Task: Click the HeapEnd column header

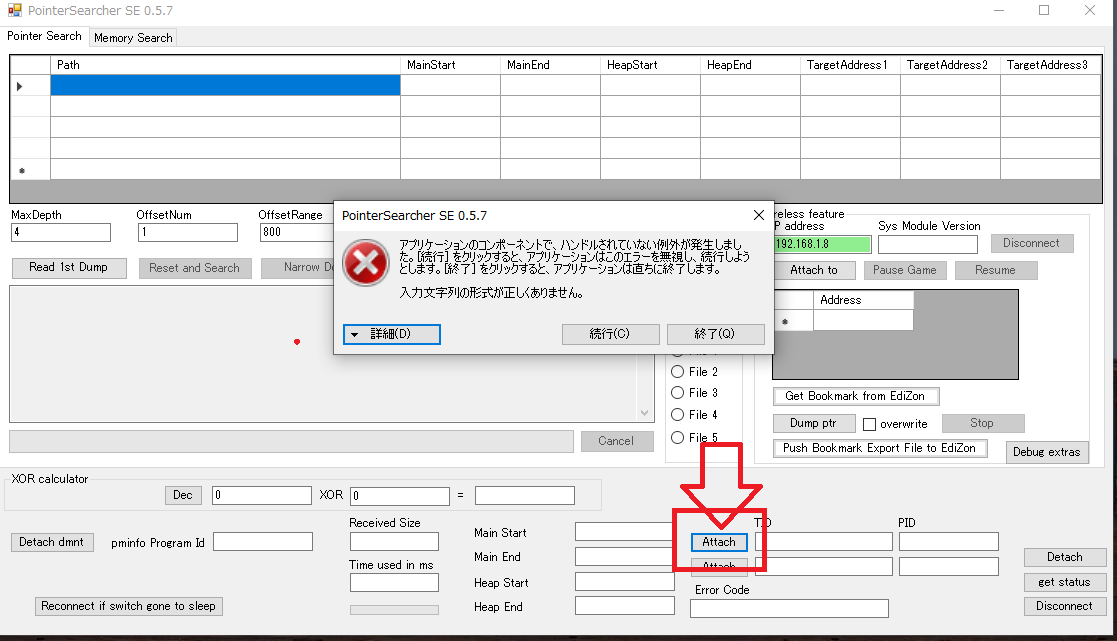Action: pyautogui.click(x=750, y=65)
